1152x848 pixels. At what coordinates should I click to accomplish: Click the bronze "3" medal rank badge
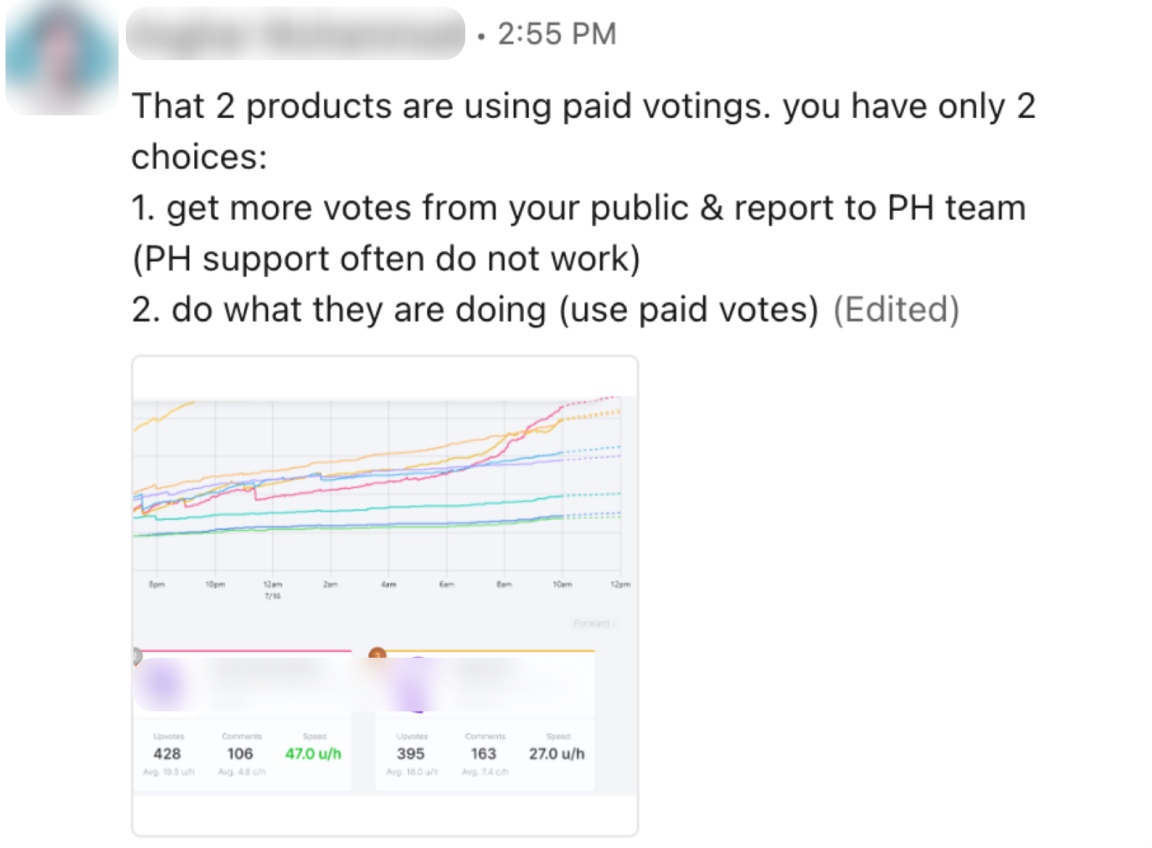pyautogui.click(x=378, y=652)
